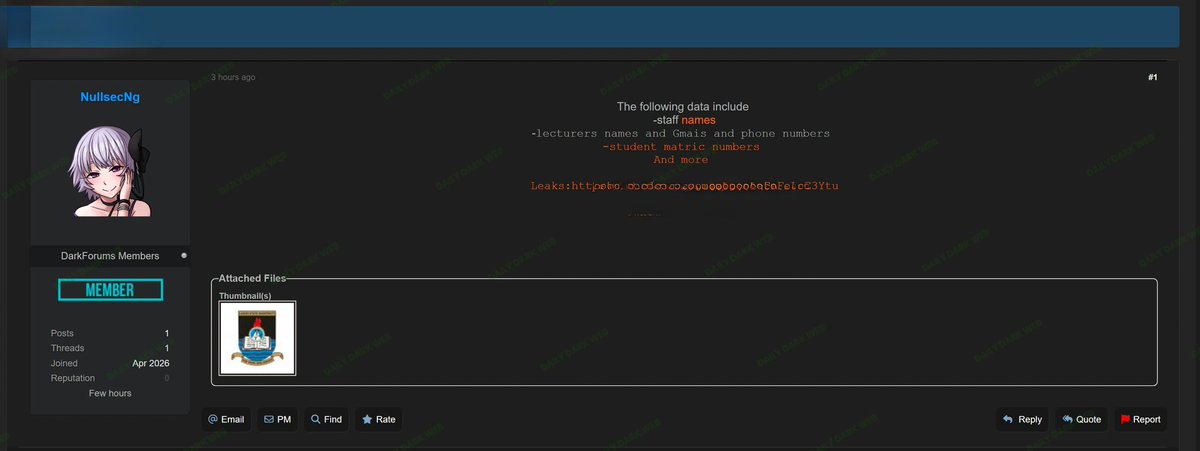Click the offline status dot beside DarkForums Members
The height and width of the screenshot is (451, 1200).
coord(183,256)
